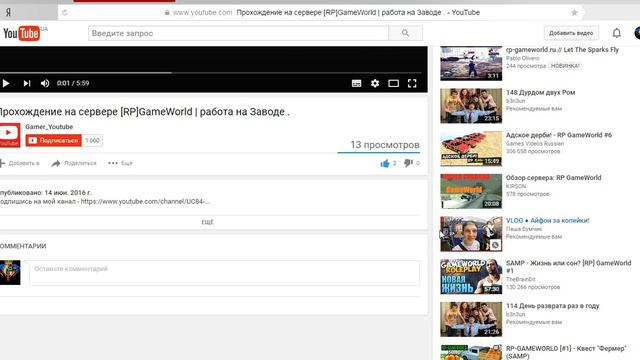Click the Play button in video player
Image resolution: width=640 pixels, height=360 pixels.
pyautogui.click(x=6, y=83)
